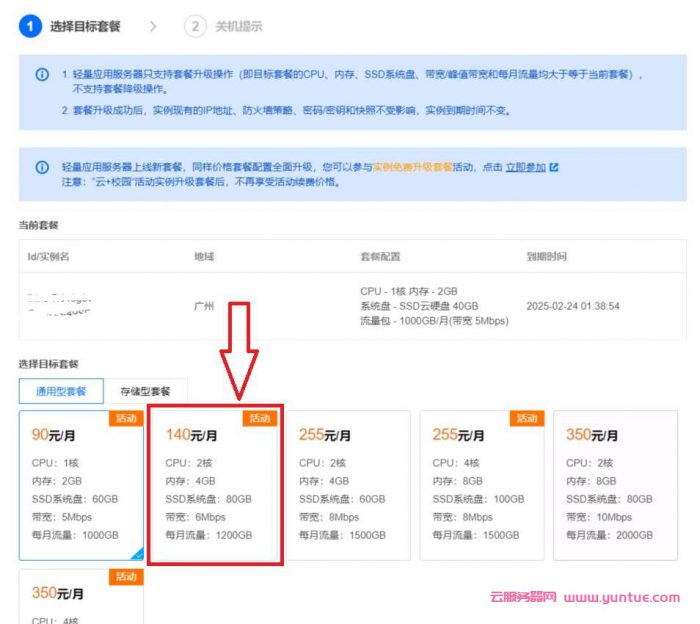Click the 活动 badge on the 4核 255元/月 card
This screenshot has height=624, width=700.
pyautogui.click(x=527, y=418)
